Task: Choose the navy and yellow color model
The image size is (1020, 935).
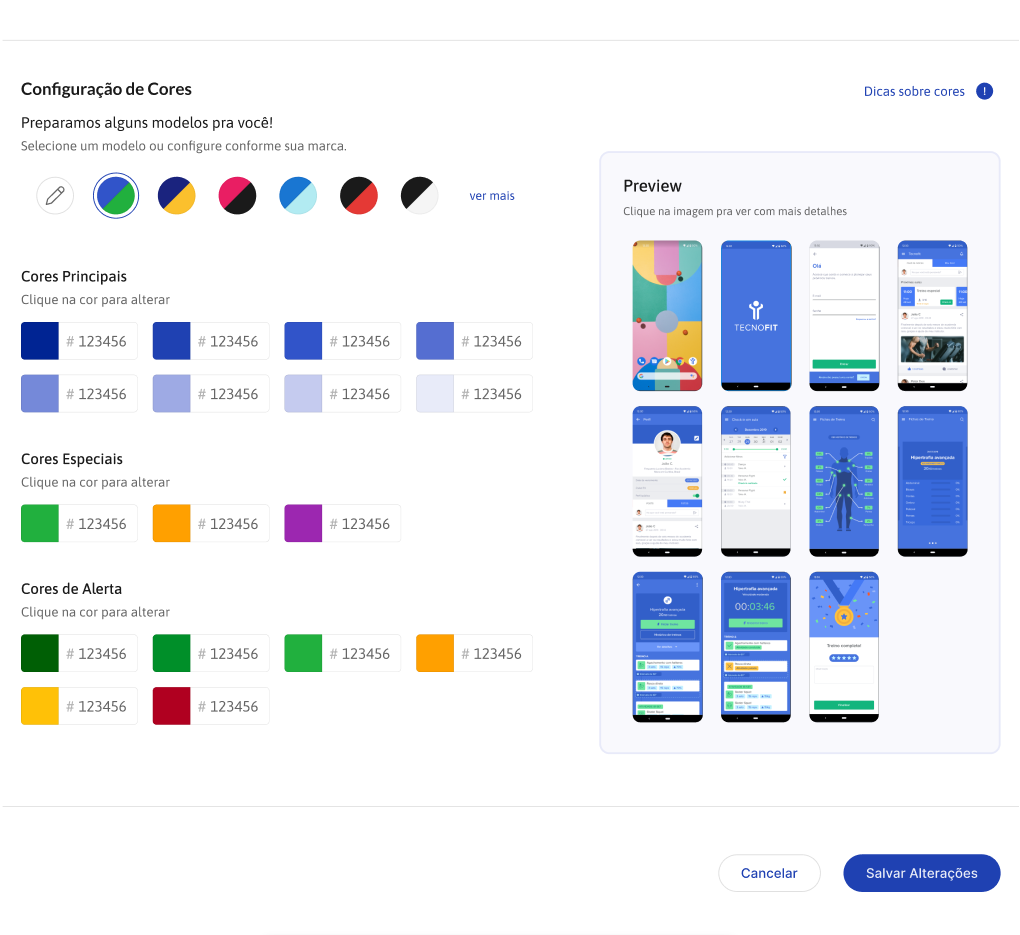Action: point(177,195)
